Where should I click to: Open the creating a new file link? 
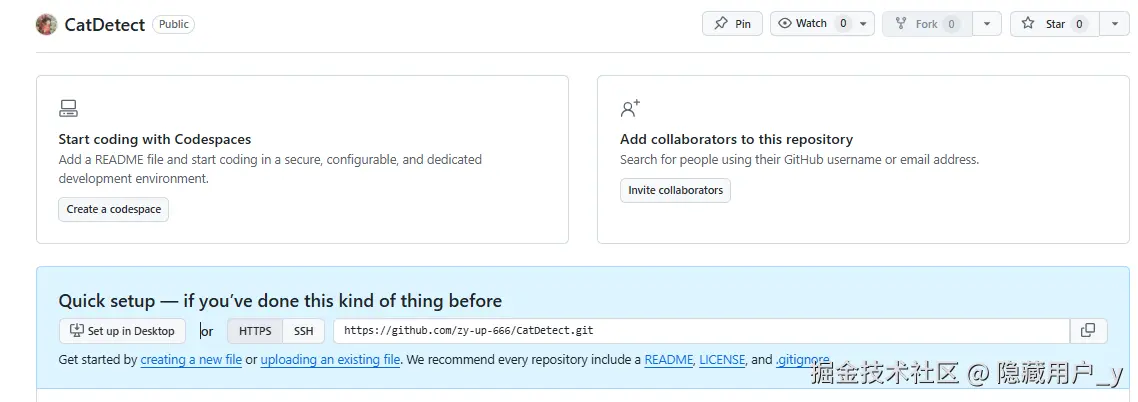click(191, 359)
